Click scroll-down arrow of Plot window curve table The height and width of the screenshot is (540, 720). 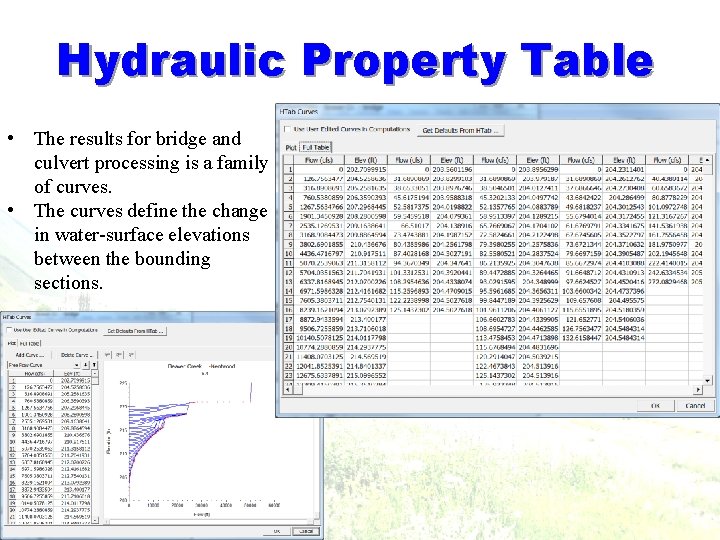click(95, 521)
